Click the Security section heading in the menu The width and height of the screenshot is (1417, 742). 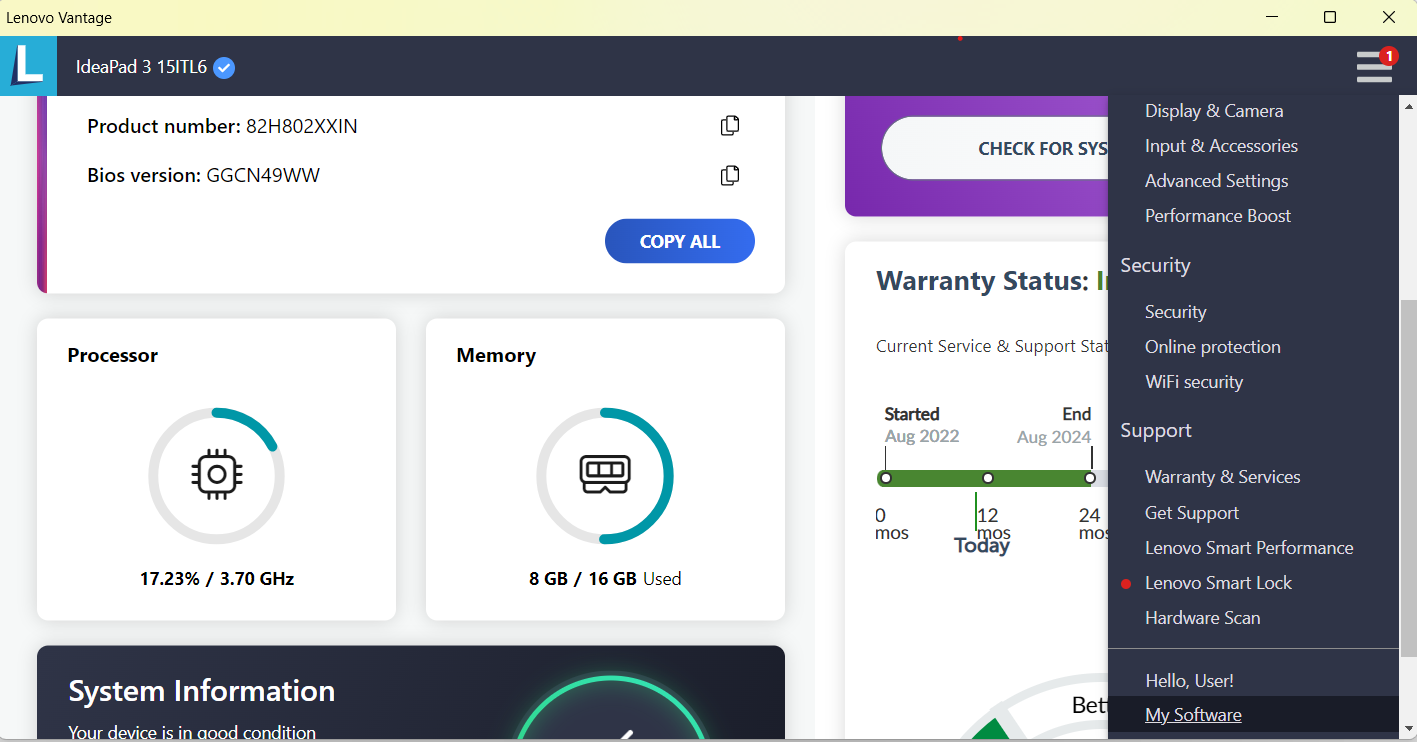(1155, 265)
